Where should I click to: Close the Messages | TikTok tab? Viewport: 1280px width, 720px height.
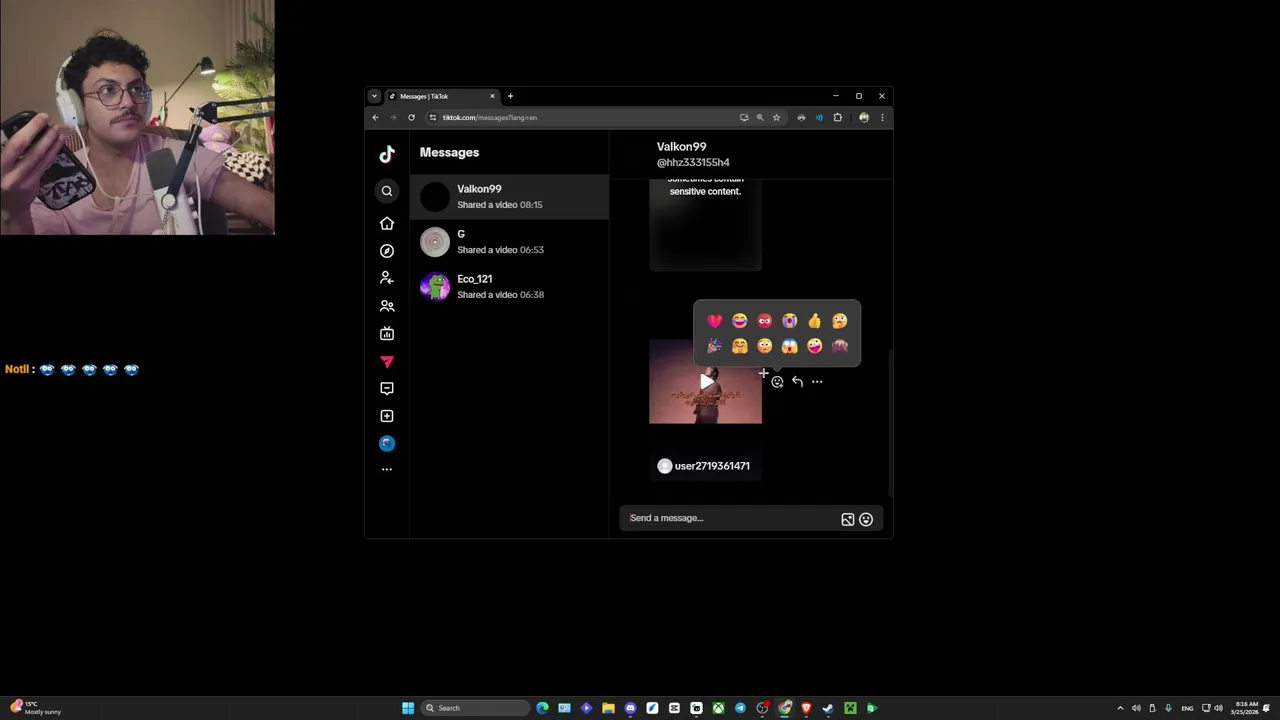tap(492, 96)
